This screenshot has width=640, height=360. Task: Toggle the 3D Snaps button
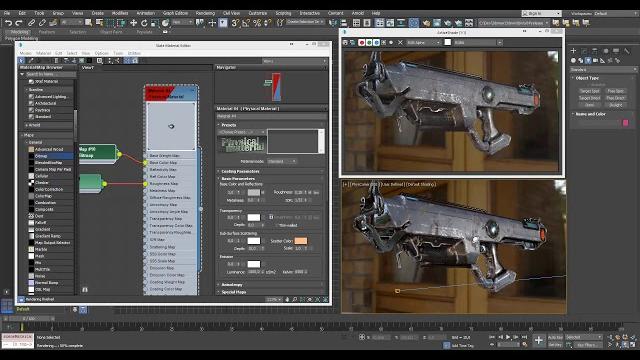pos(235,23)
